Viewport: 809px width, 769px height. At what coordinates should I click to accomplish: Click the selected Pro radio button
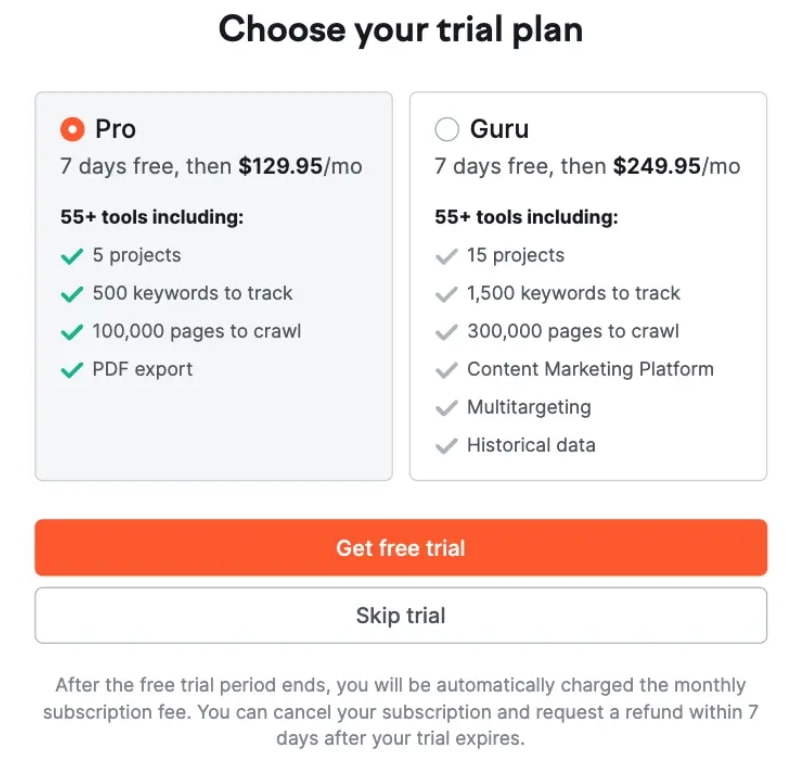[72, 128]
